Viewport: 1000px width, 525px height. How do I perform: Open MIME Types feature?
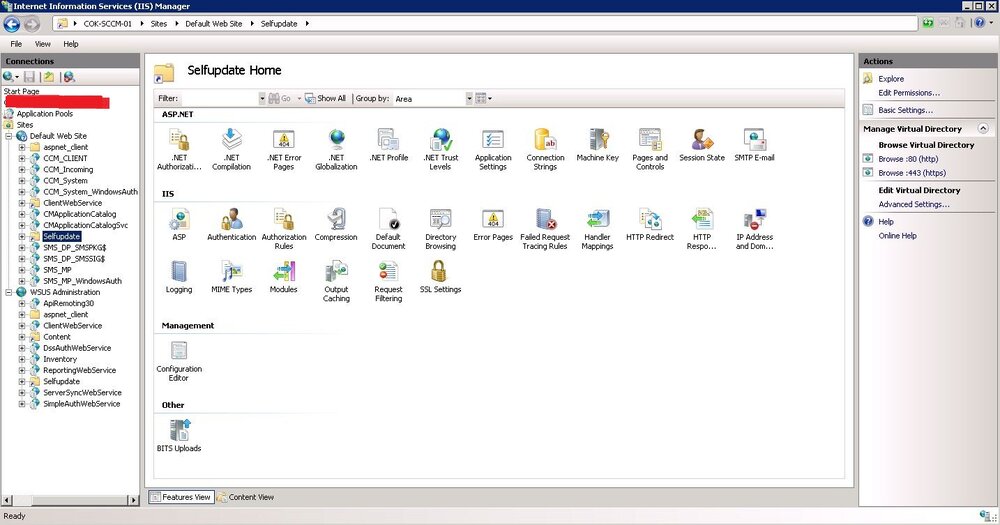tap(232, 277)
